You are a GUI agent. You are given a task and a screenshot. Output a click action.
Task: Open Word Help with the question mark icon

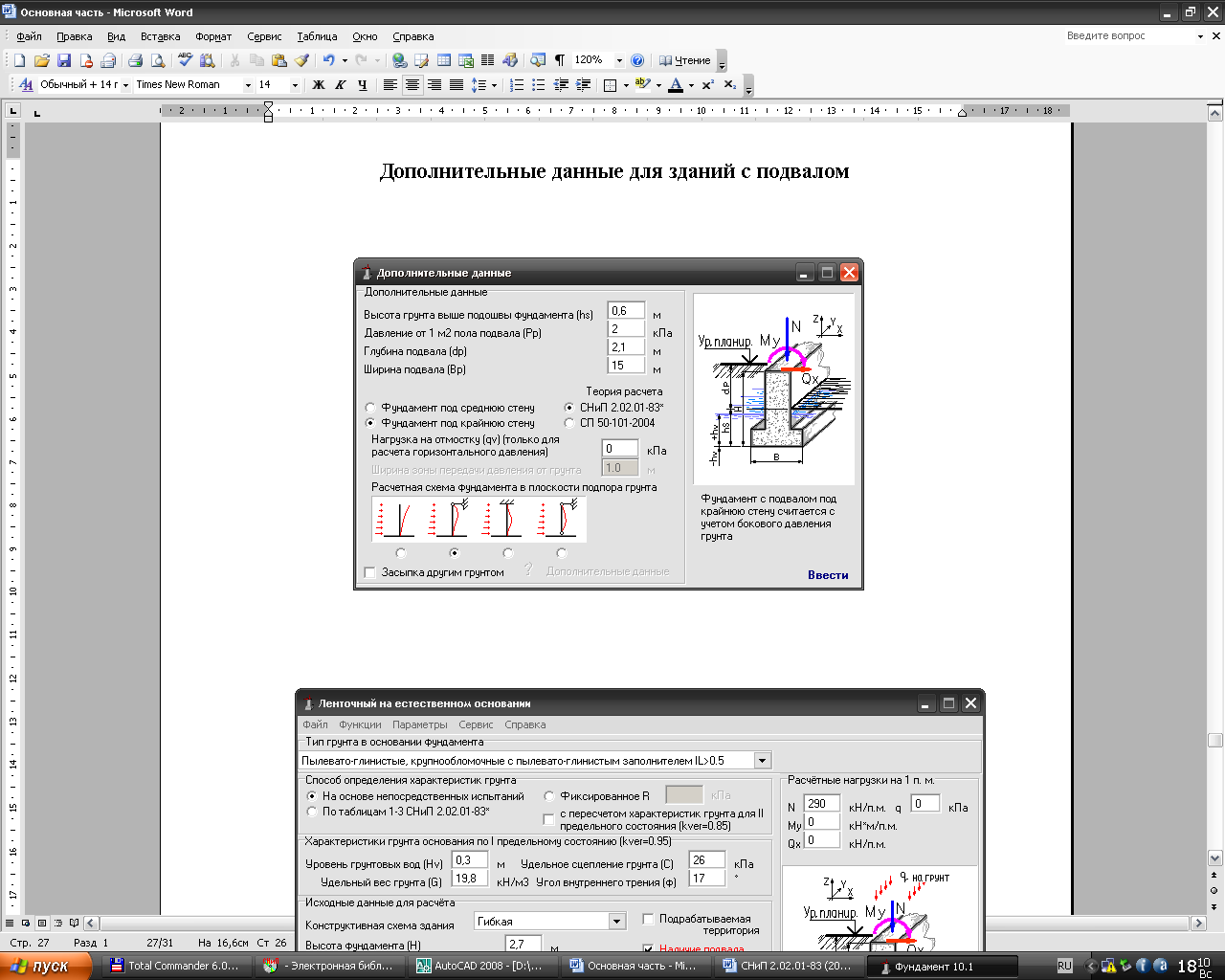coord(637,60)
